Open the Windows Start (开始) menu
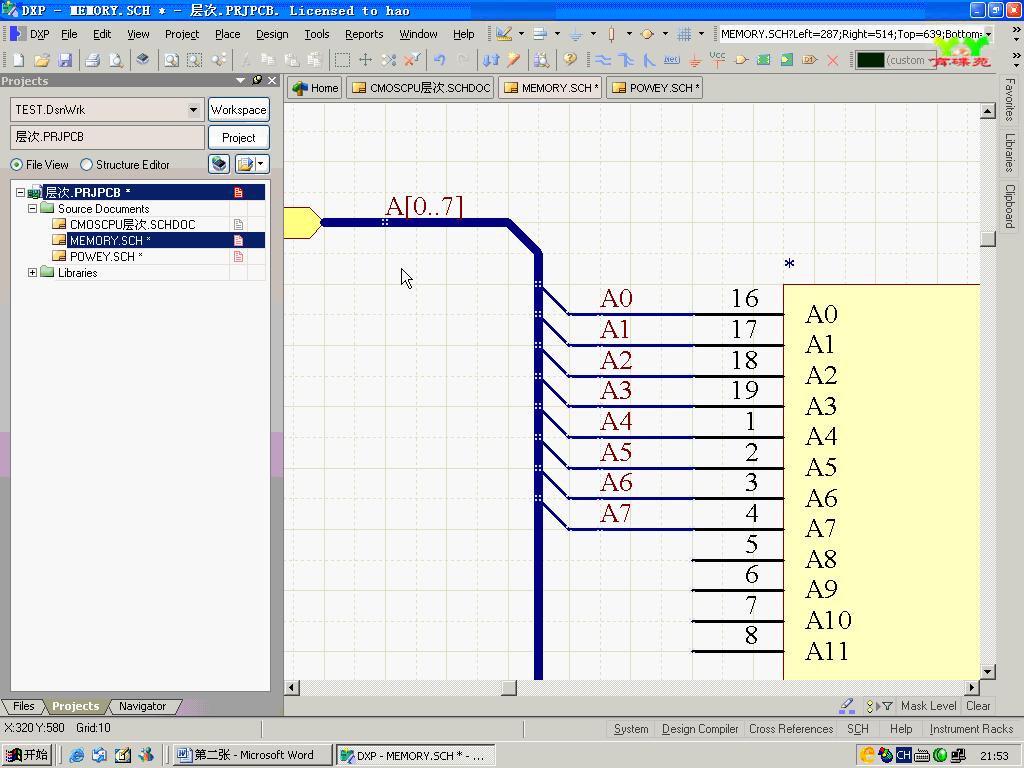Image resolution: width=1024 pixels, height=768 pixels. (27, 755)
